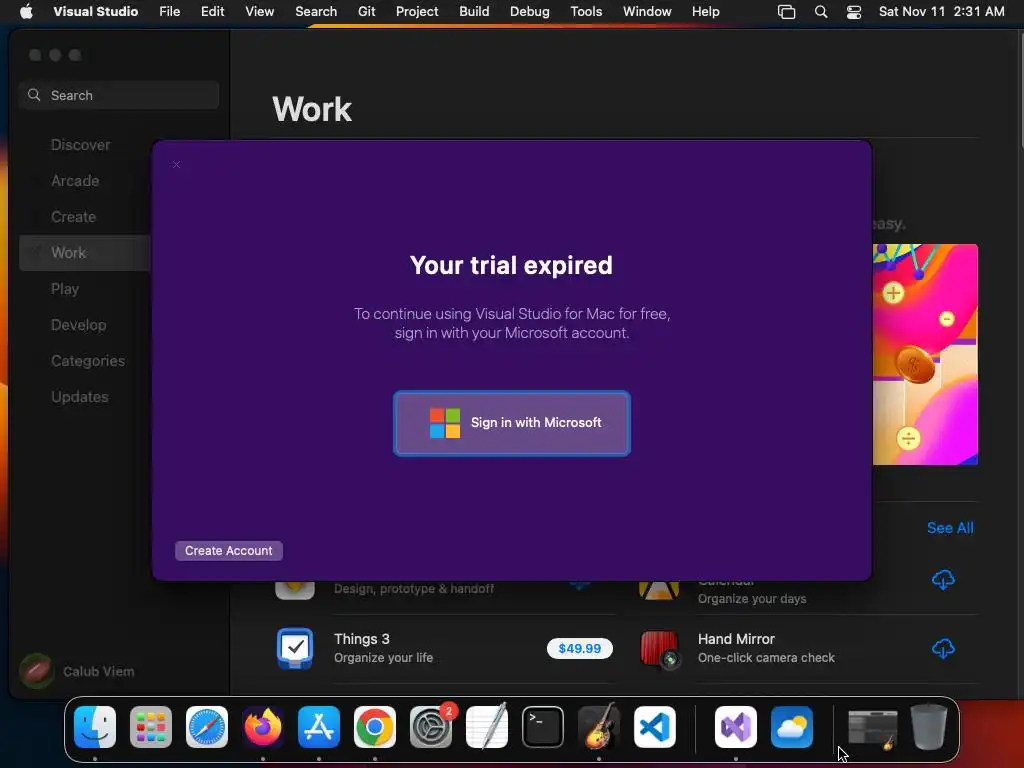
Task: Click the App Store window scrollbar
Action: tap(1020, 91)
